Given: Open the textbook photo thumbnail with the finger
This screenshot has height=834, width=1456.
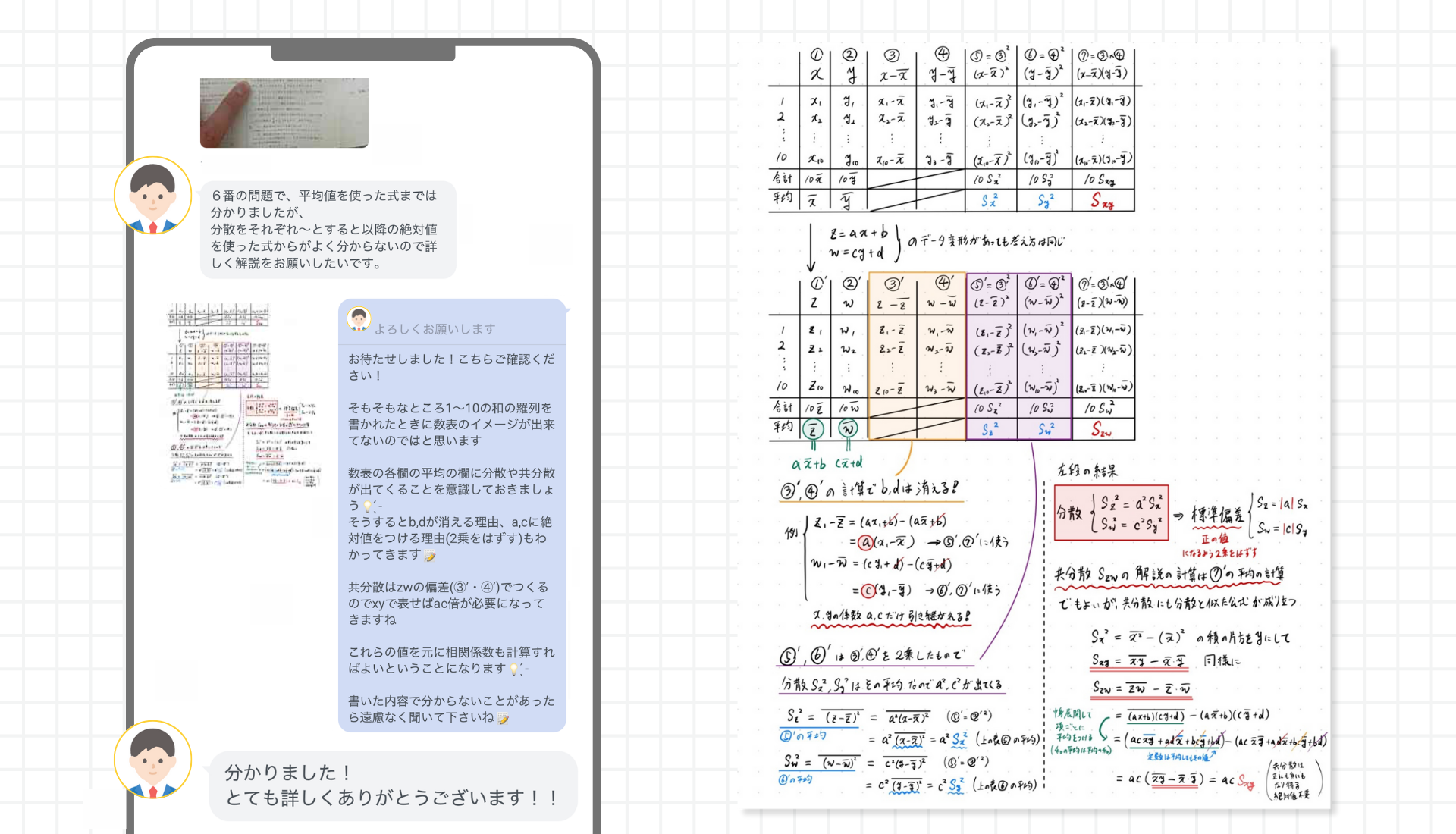Looking at the screenshot, I should point(284,112).
